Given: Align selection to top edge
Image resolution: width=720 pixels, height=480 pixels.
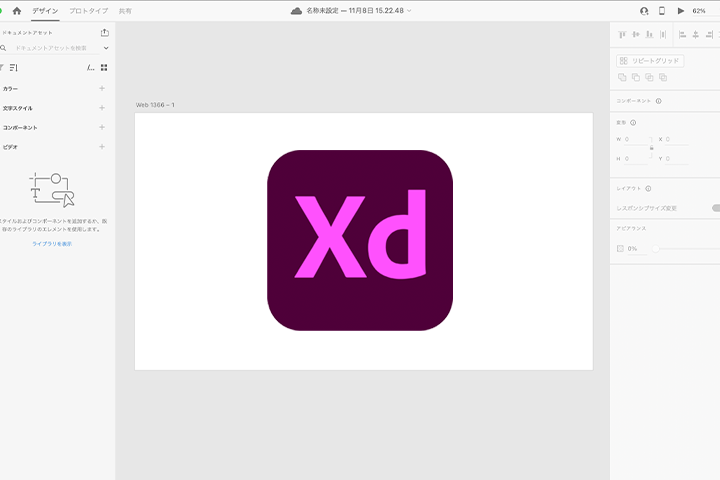Looking at the screenshot, I should (622, 34).
